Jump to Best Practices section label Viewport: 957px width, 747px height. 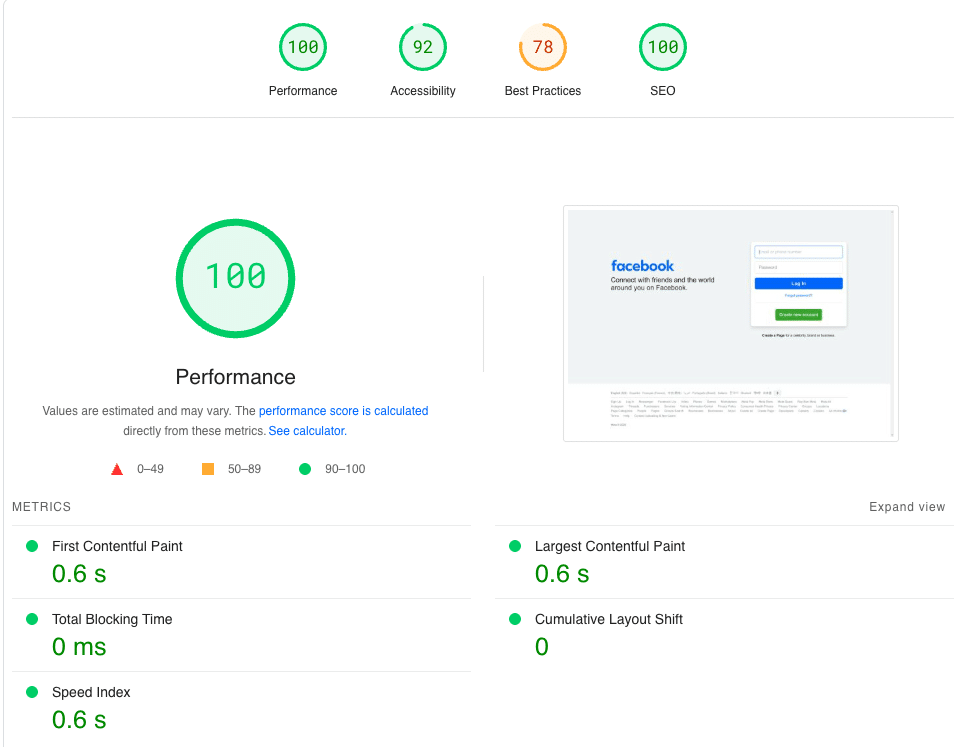click(x=543, y=91)
